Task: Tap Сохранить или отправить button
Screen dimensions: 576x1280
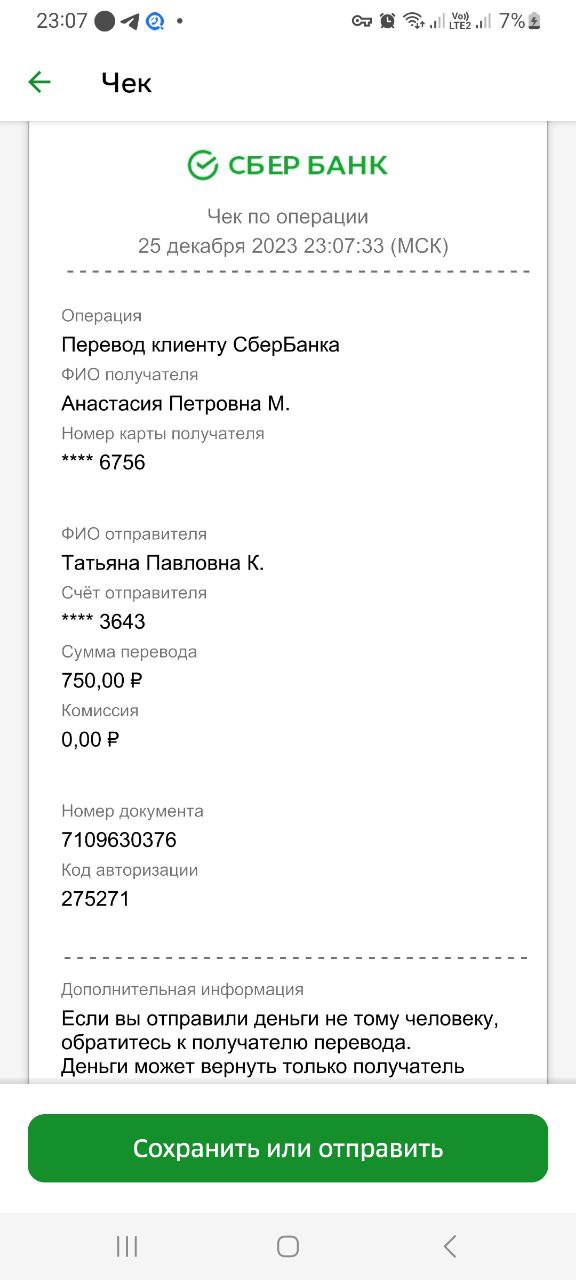Action: tap(288, 1148)
